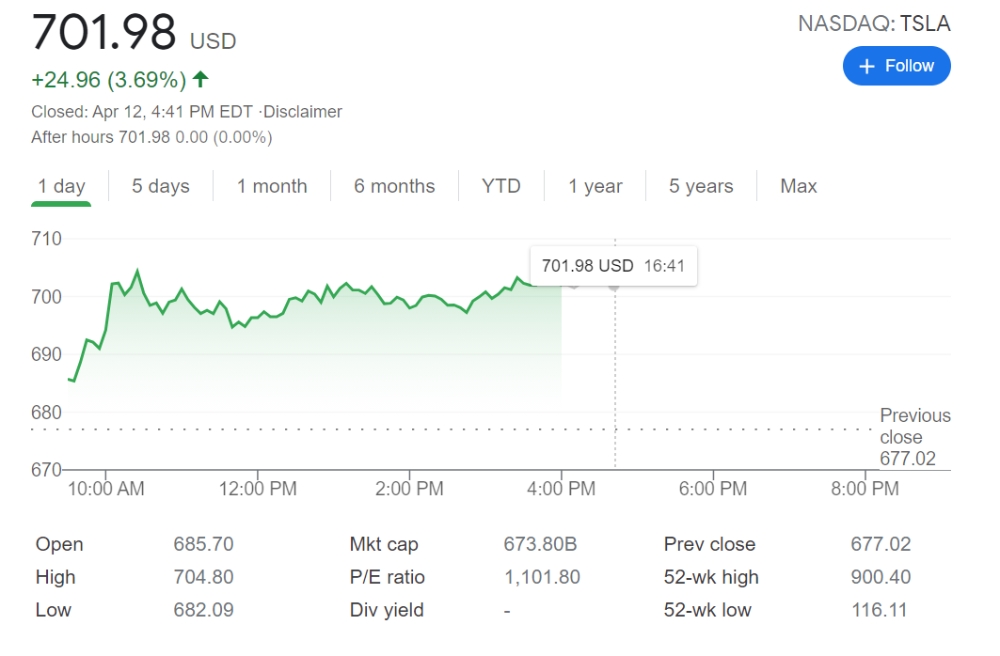The width and height of the screenshot is (1000, 656).
Task: Select the 5 years range
Action: pyautogui.click(x=701, y=186)
